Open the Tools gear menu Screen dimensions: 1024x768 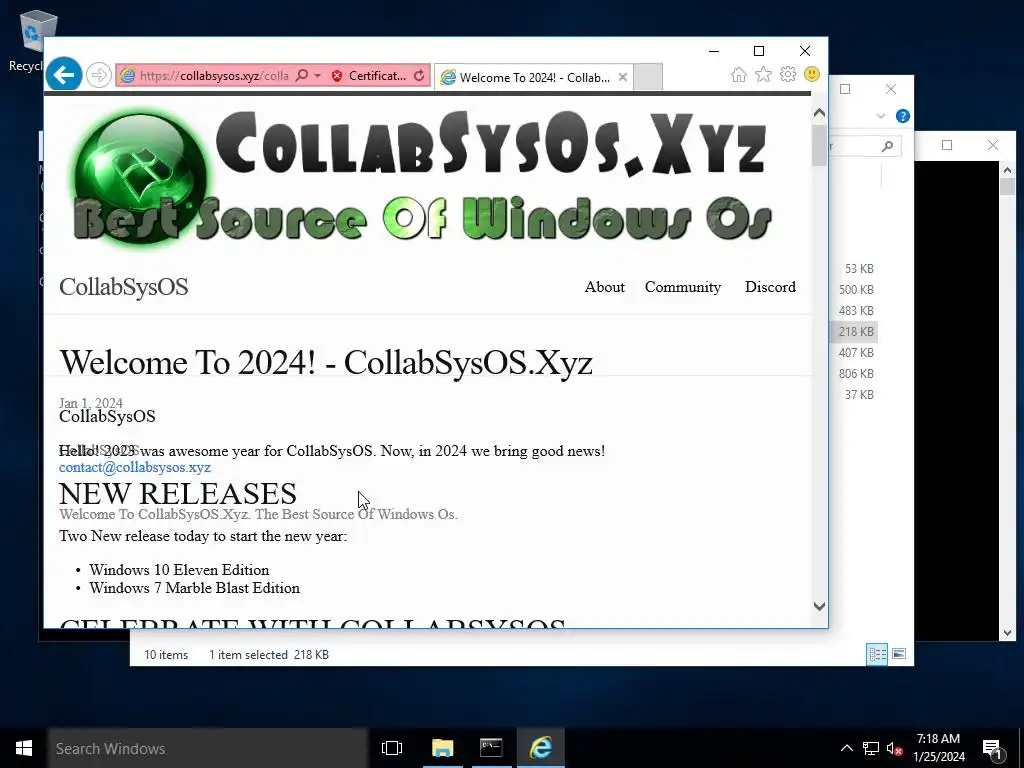[788, 74]
